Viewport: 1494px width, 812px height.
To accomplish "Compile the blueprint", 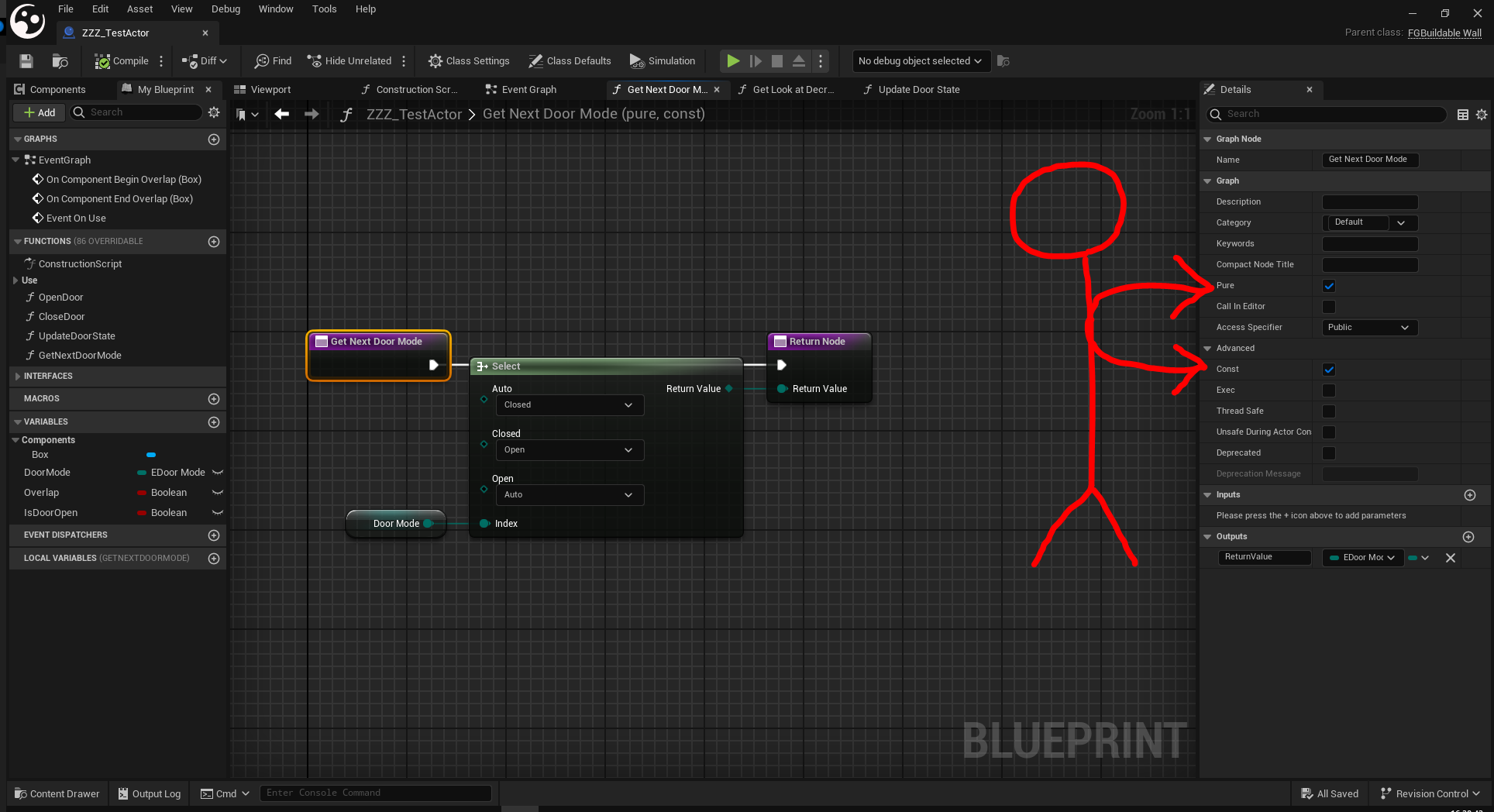I will (x=122, y=61).
